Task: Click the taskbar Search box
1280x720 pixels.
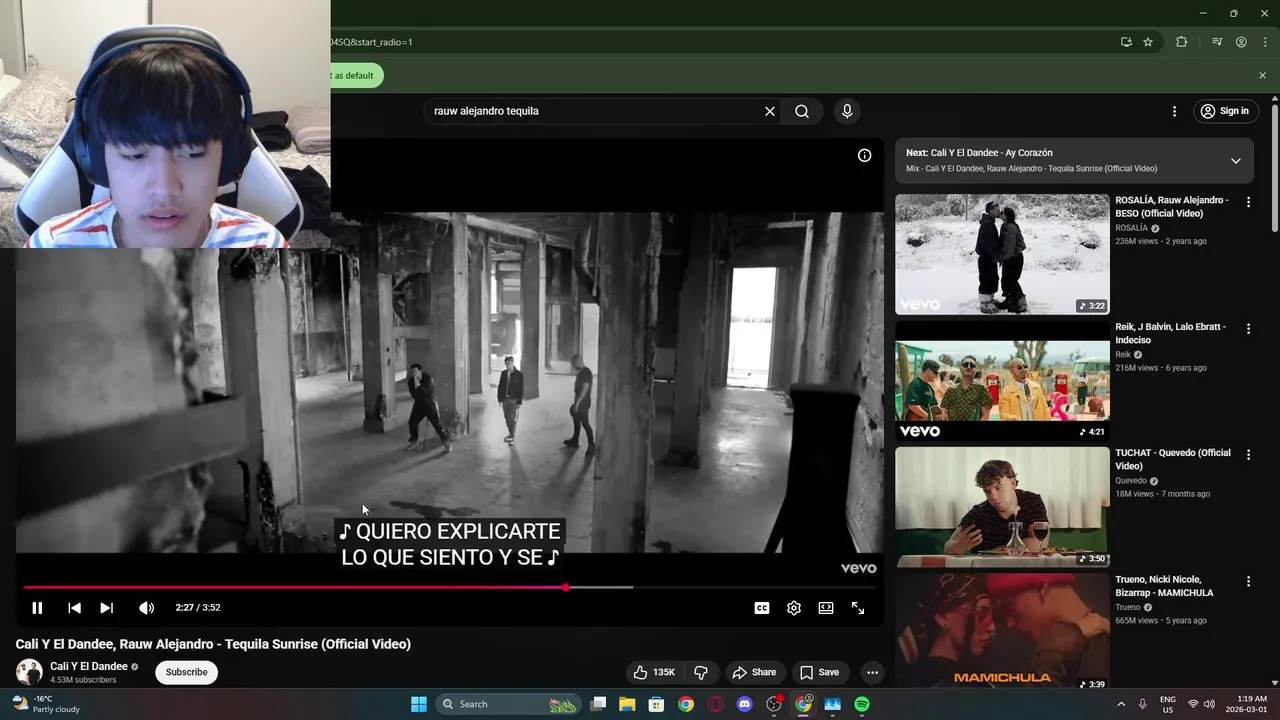Action: [510, 704]
